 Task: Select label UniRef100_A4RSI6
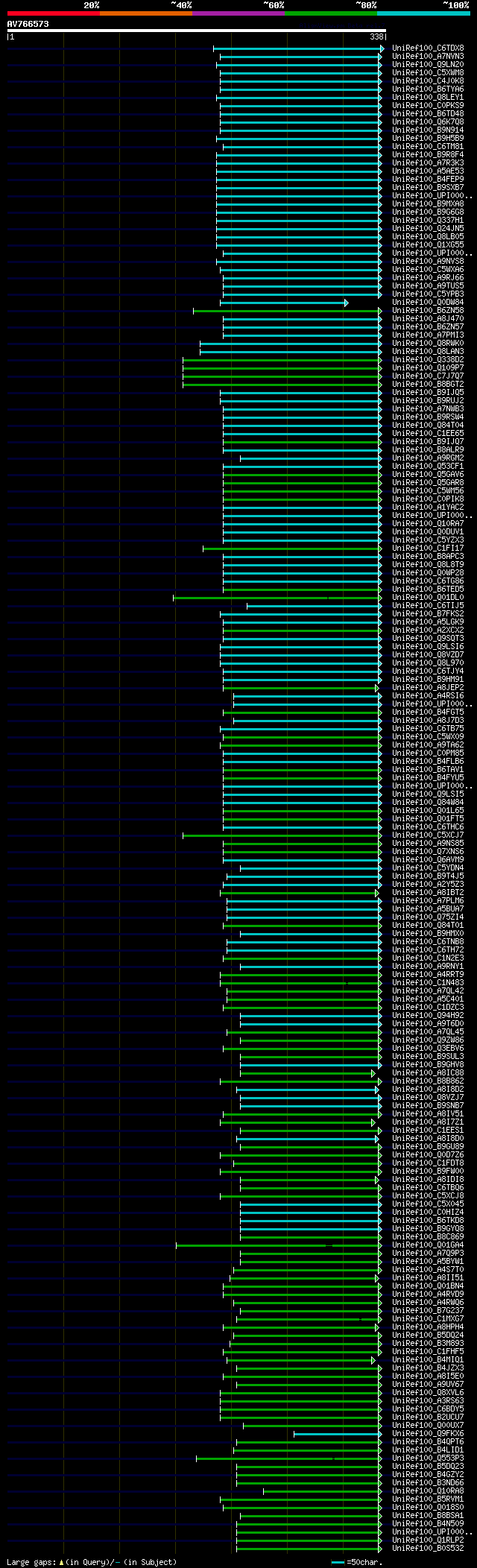click(x=428, y=696)
